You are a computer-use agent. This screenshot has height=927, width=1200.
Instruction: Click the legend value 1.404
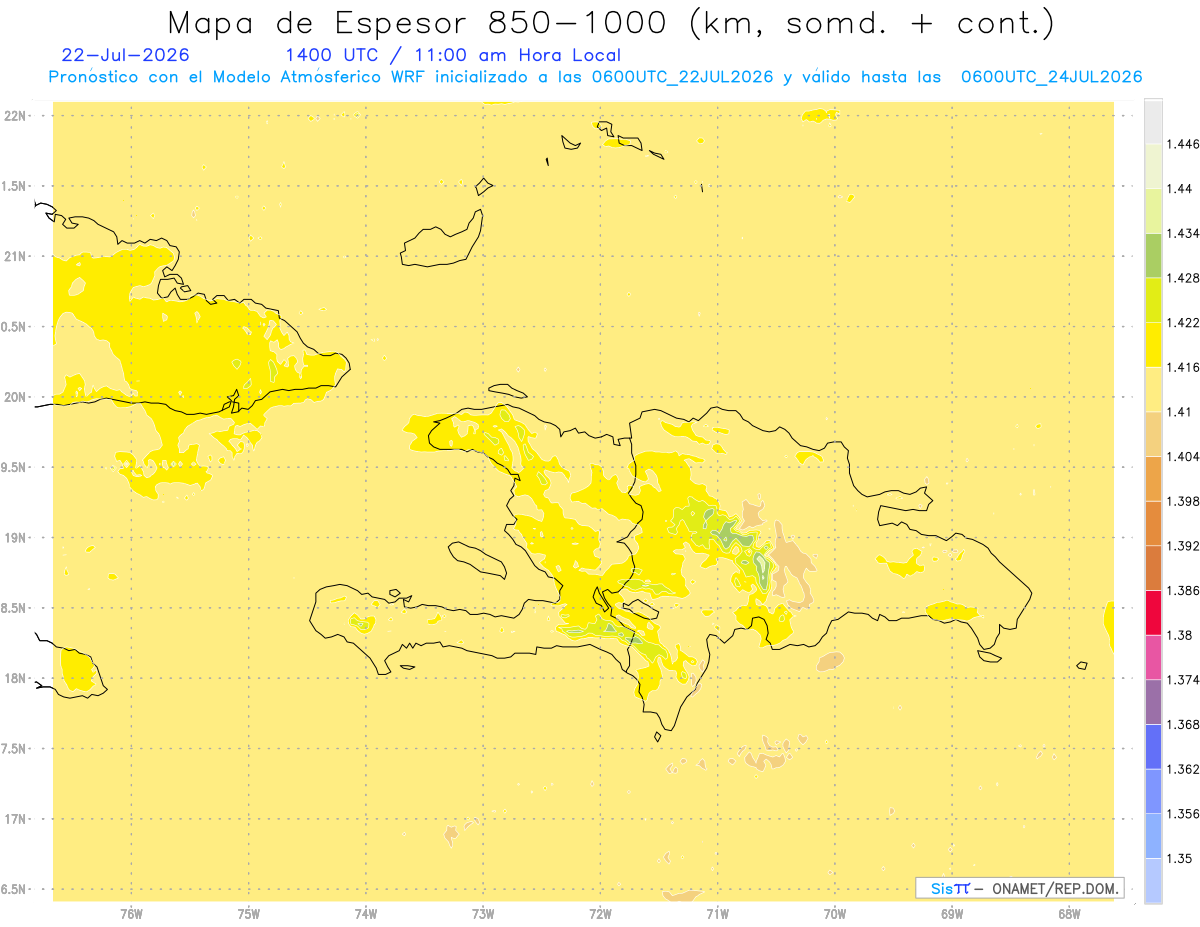pyautogui.click(x=1182, y=457)
